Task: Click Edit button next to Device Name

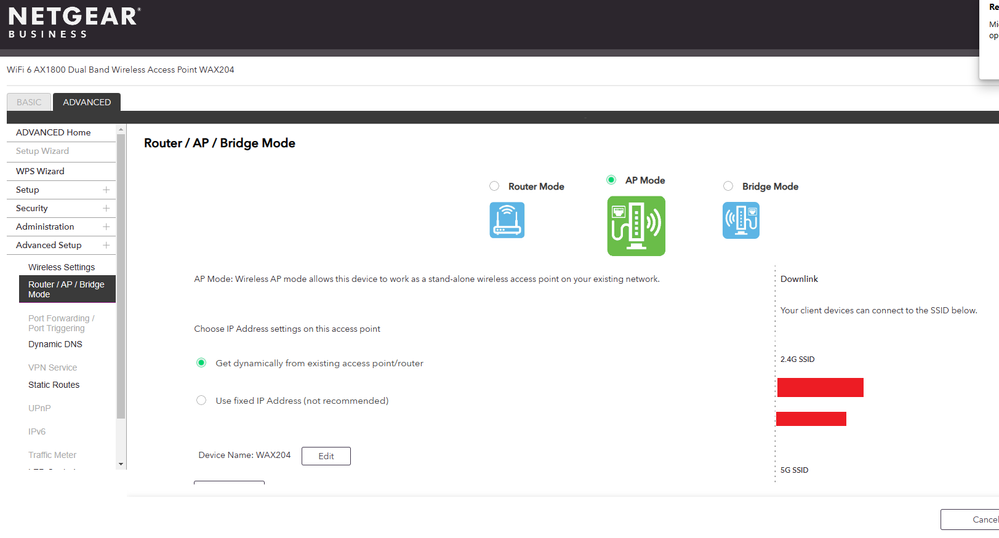Action: (326, 456)
